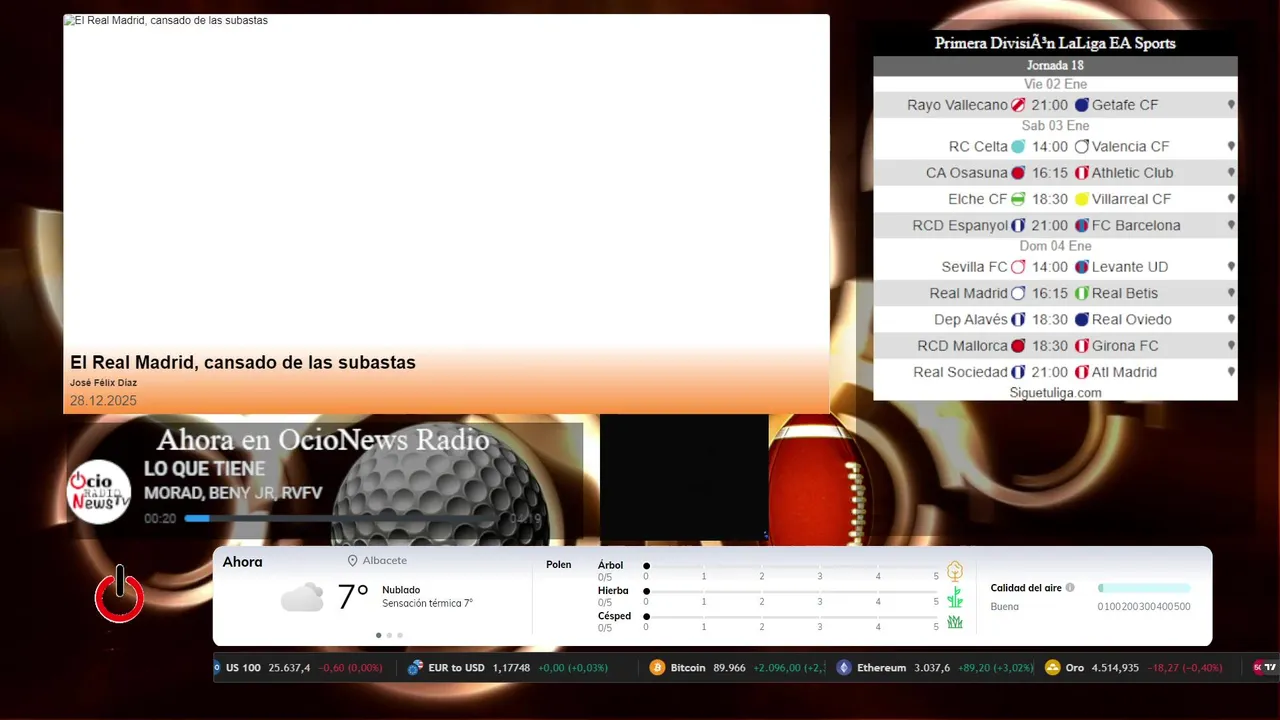1280x720 pixels.
Task: Click stadium pin for Elche CF match
Action: (x=1231, y=199)
